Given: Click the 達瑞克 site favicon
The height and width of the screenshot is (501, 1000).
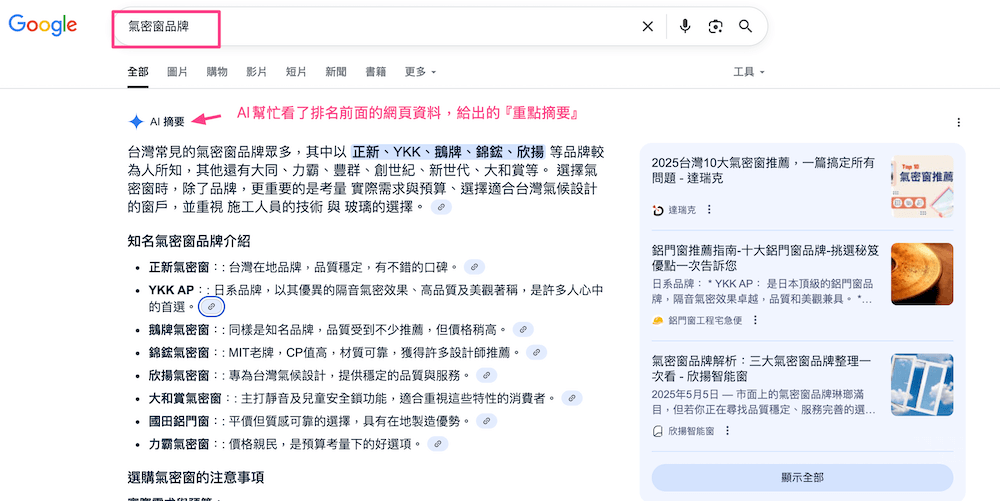Looking at the screenshot, I should (x=658, y=210).
